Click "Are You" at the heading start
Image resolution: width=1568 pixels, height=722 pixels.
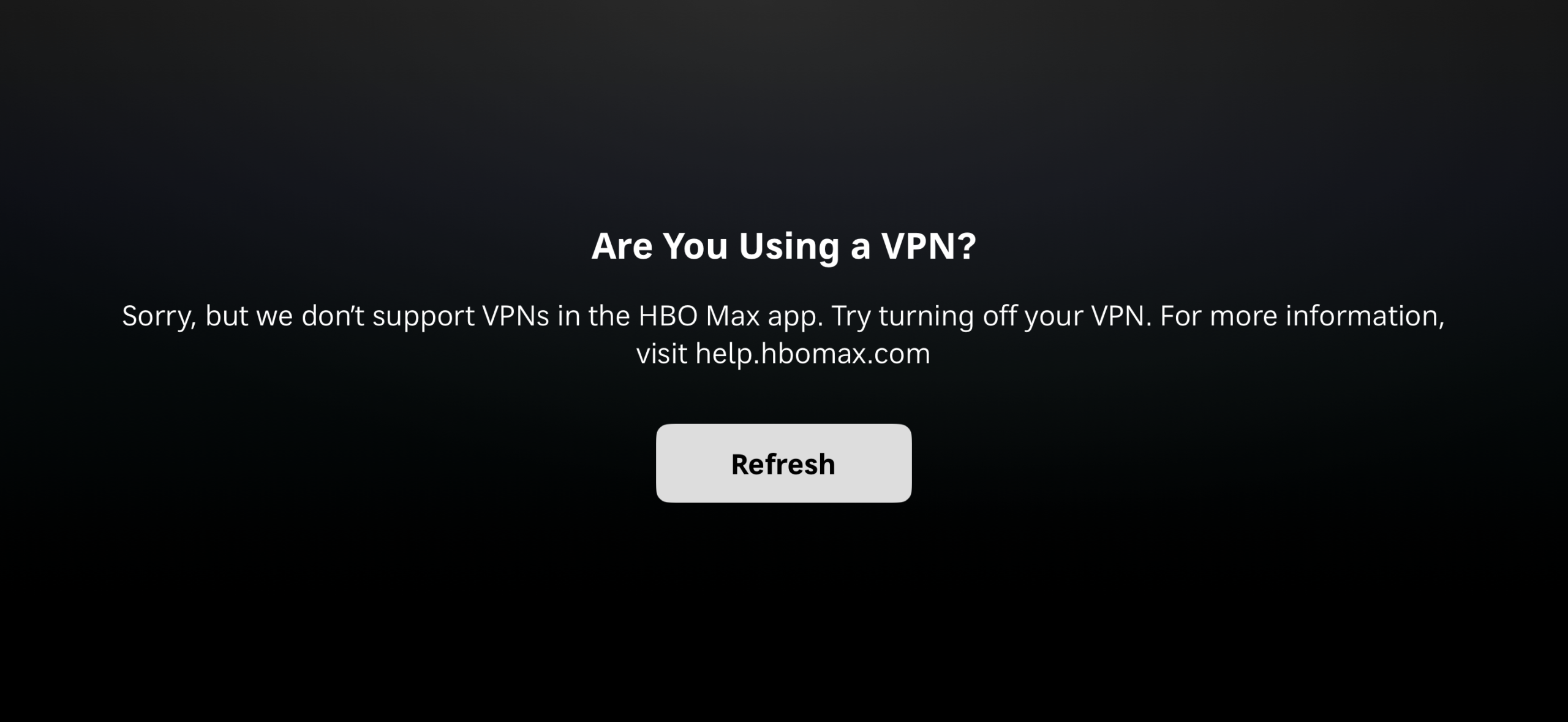coord(659,246)
